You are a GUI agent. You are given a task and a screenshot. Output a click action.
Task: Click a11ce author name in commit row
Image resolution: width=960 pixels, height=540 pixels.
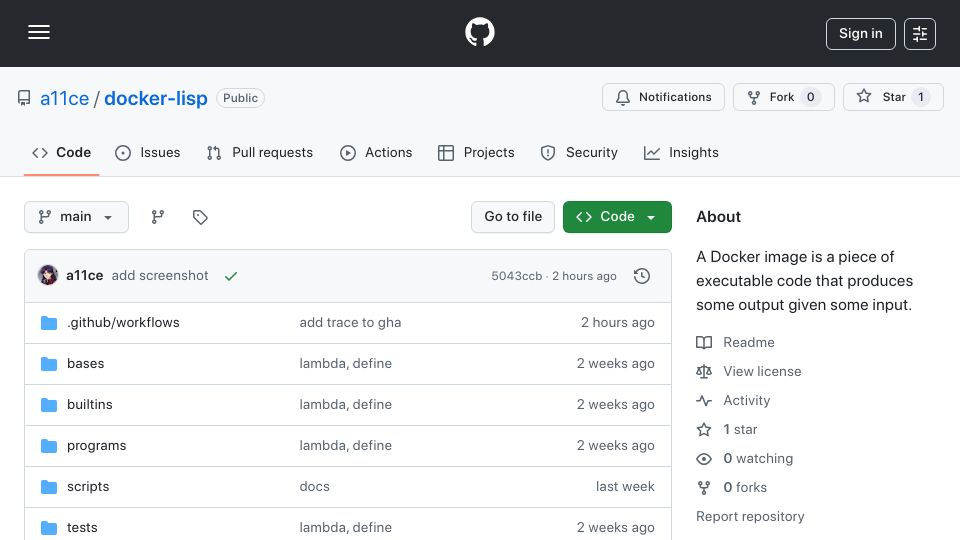click(84, 276)
